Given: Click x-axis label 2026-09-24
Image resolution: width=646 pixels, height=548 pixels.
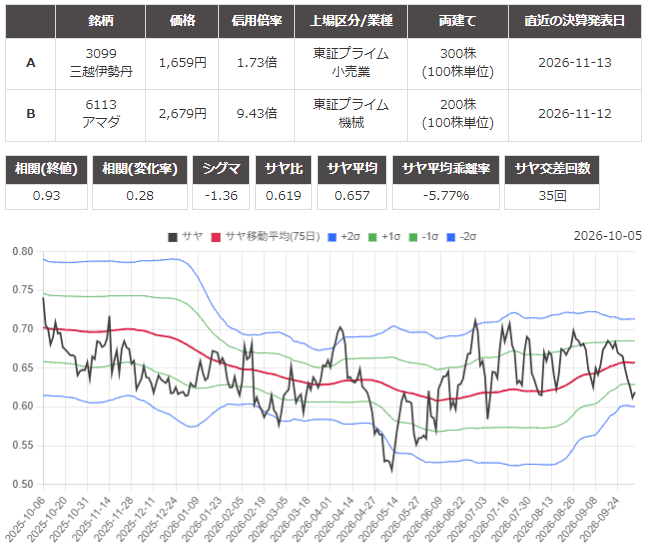Looking at the screenshot, I should click(599, 519).
